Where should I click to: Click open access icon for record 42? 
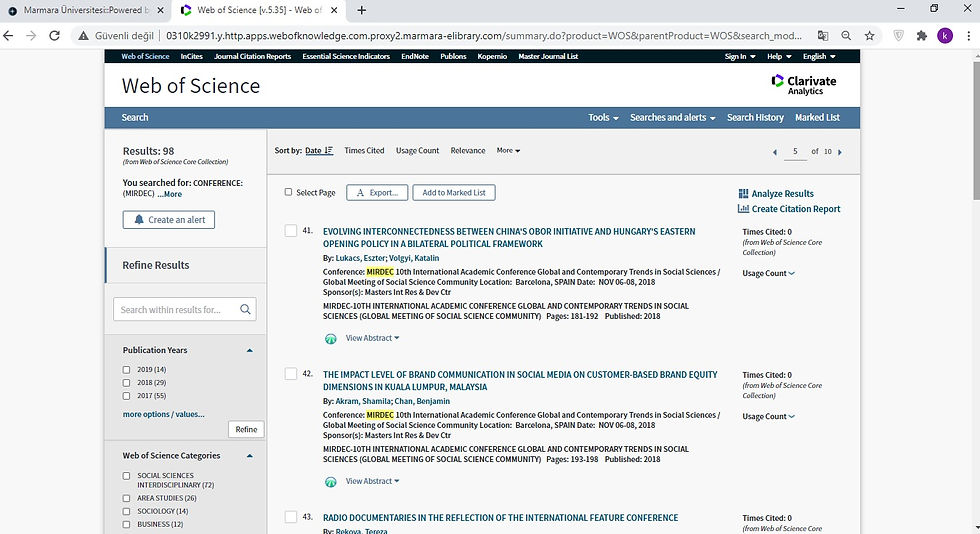(x=331, y=481)
